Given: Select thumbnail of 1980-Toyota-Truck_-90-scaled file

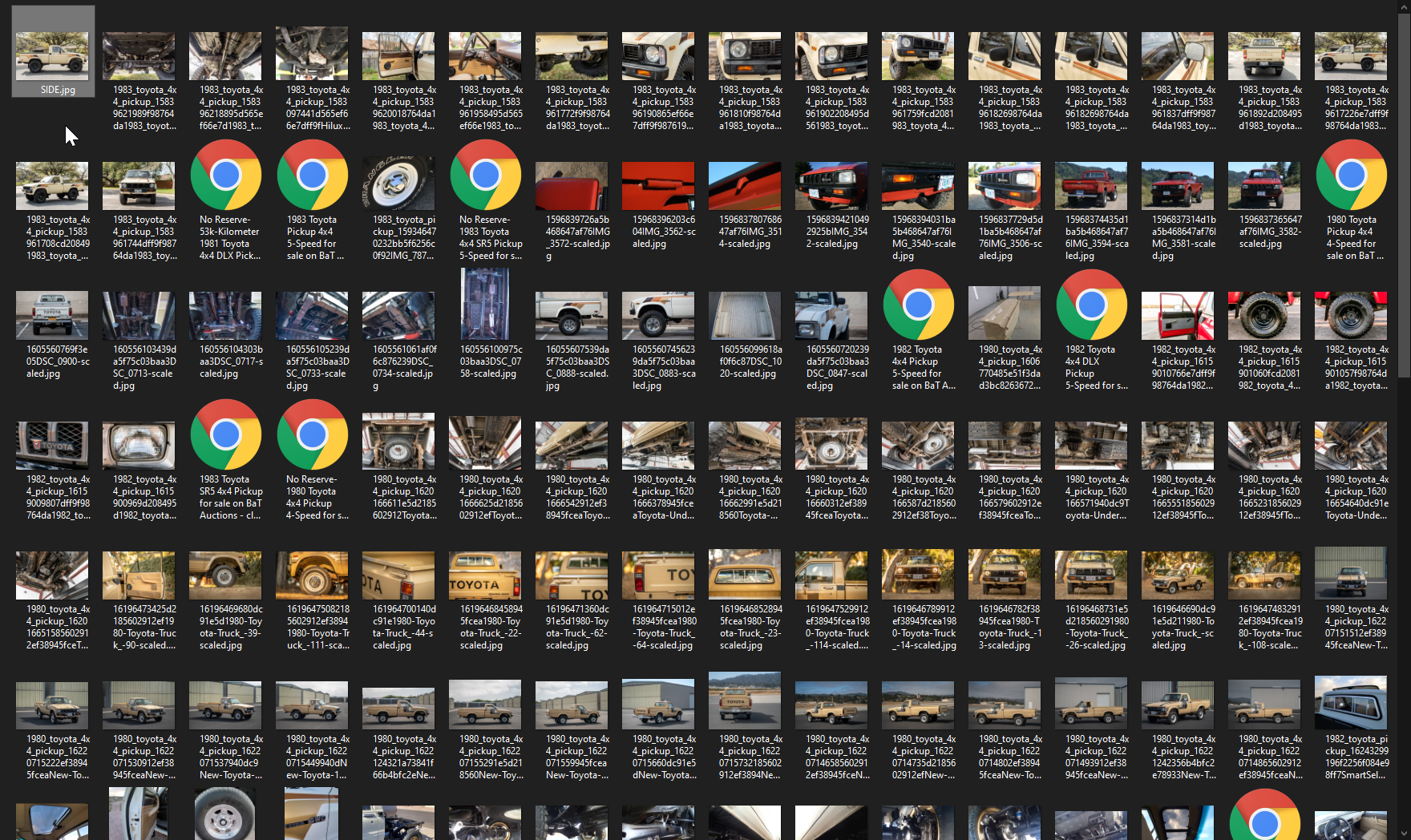Looking at the screenshot, I should coord(139,575).
